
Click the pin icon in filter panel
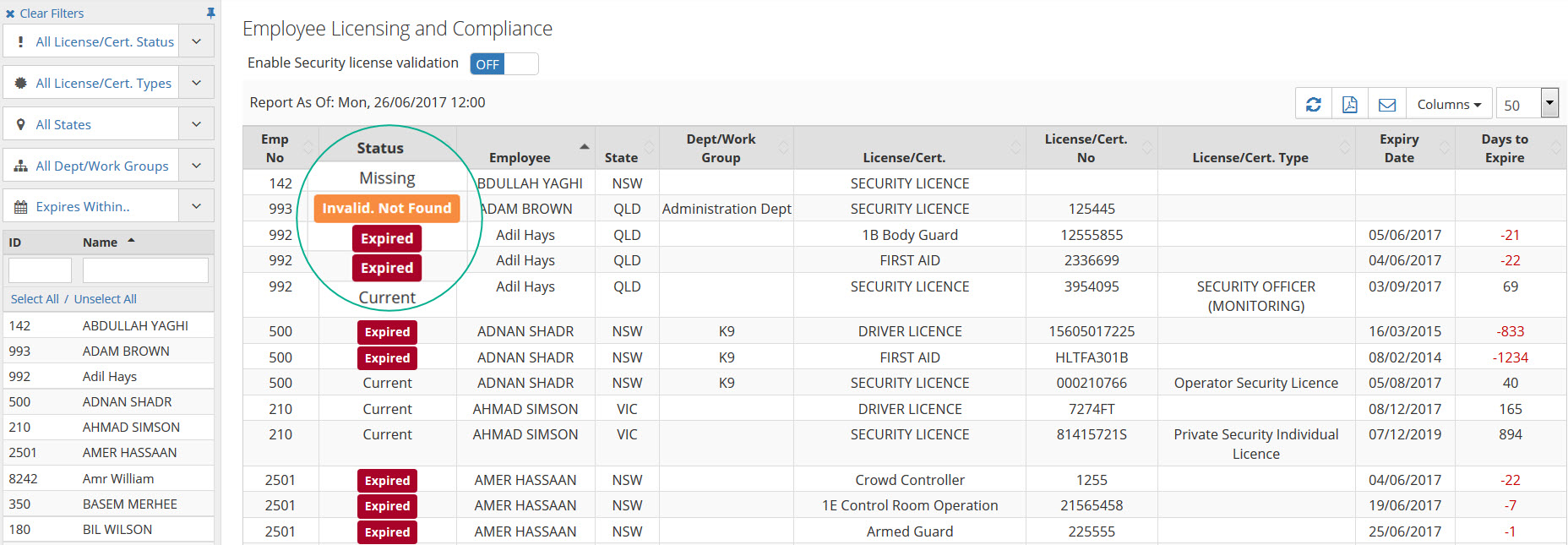tap(210, 13)
